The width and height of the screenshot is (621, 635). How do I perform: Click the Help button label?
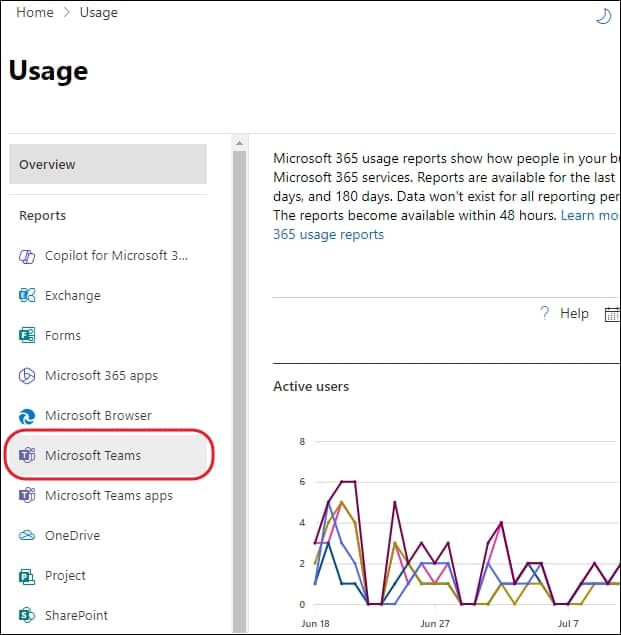pos(574,313)
